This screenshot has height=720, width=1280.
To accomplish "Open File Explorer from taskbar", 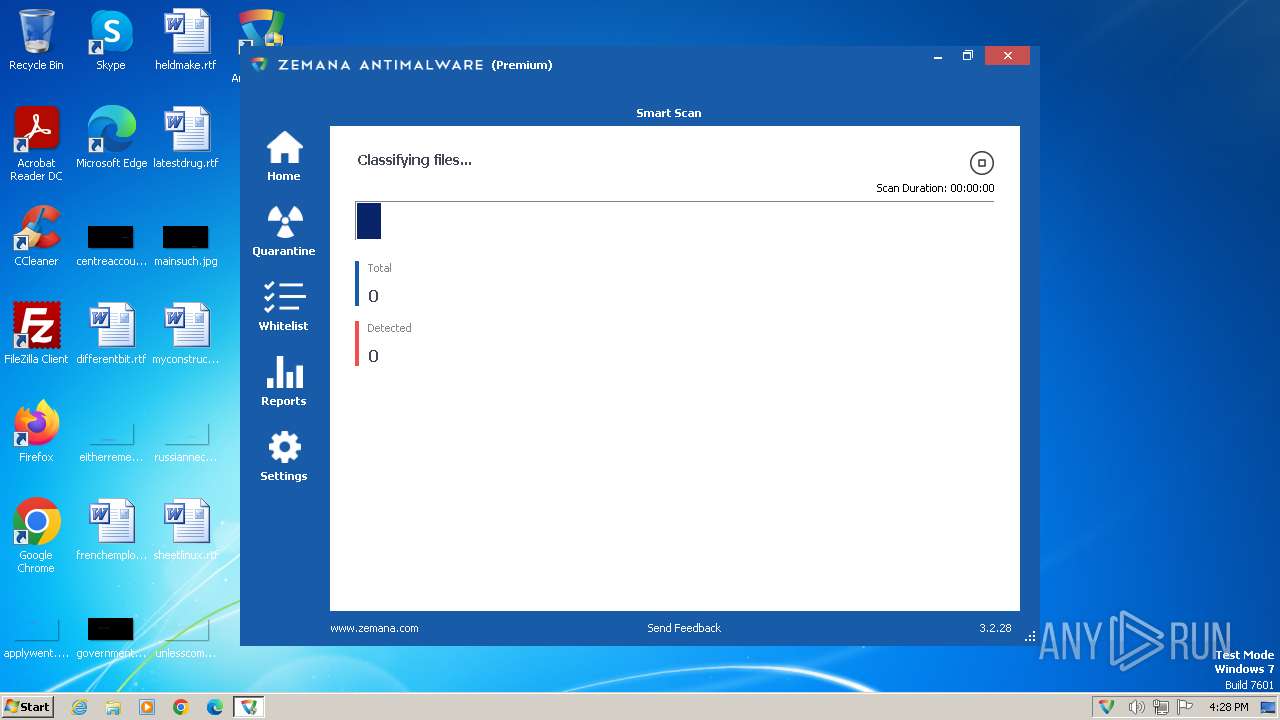I will click(113, 707).
